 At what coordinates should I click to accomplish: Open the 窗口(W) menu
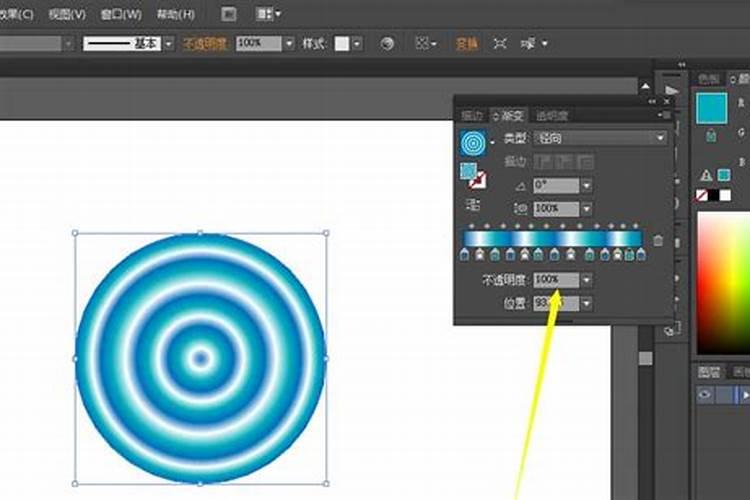click(121, 14)
